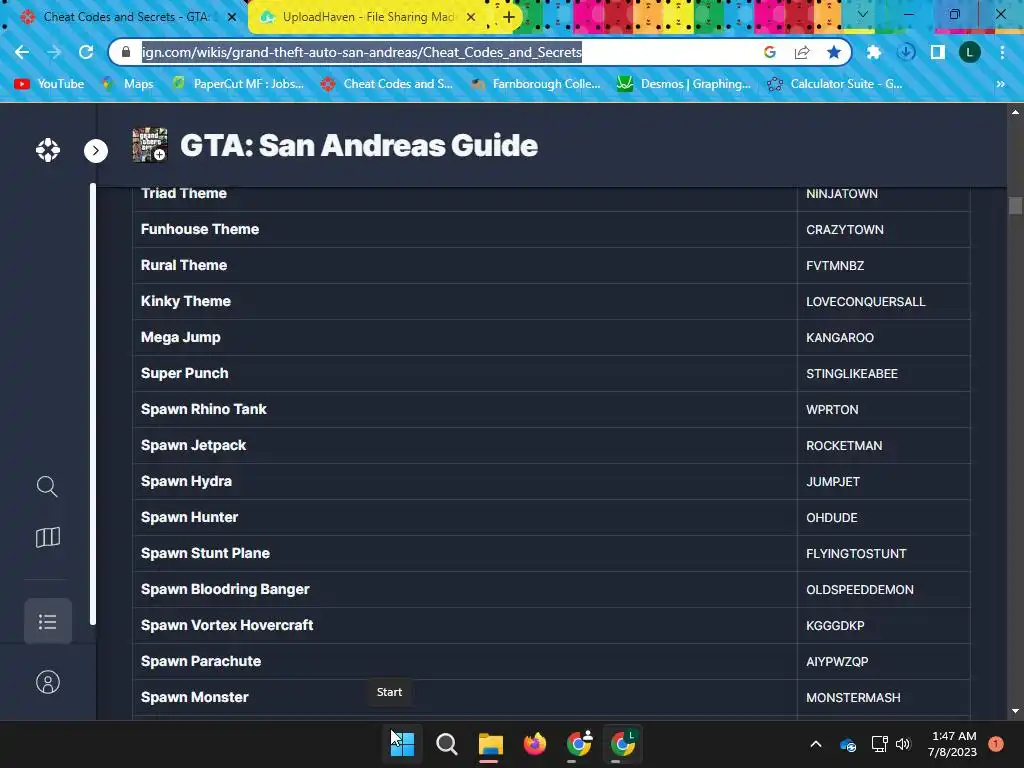Open the Farnborough College bookmark

click(535, 84)
